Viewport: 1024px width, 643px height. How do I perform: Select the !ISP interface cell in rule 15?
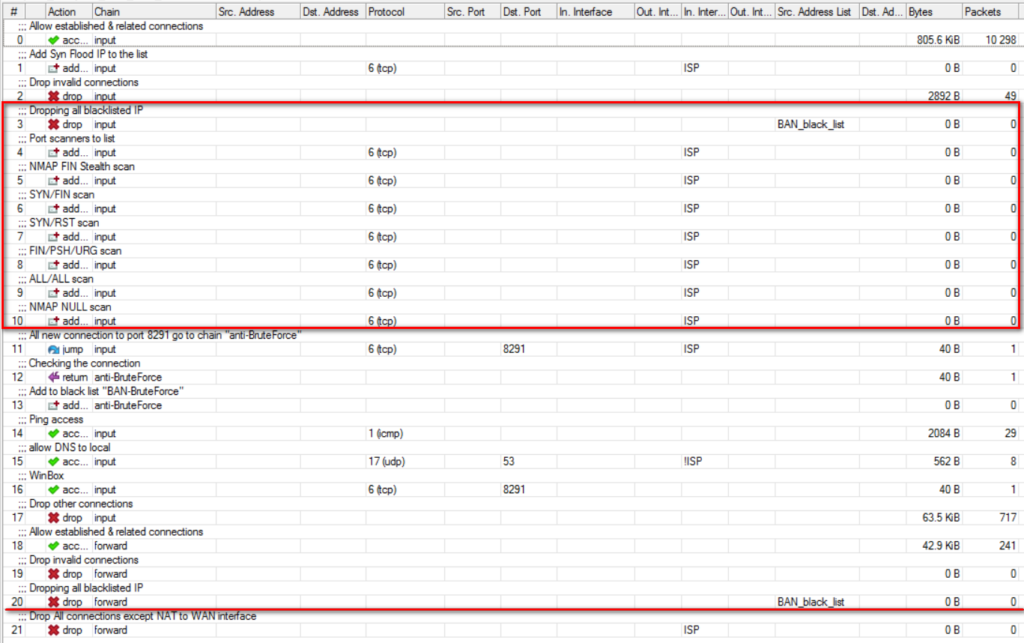click(692, 461)
